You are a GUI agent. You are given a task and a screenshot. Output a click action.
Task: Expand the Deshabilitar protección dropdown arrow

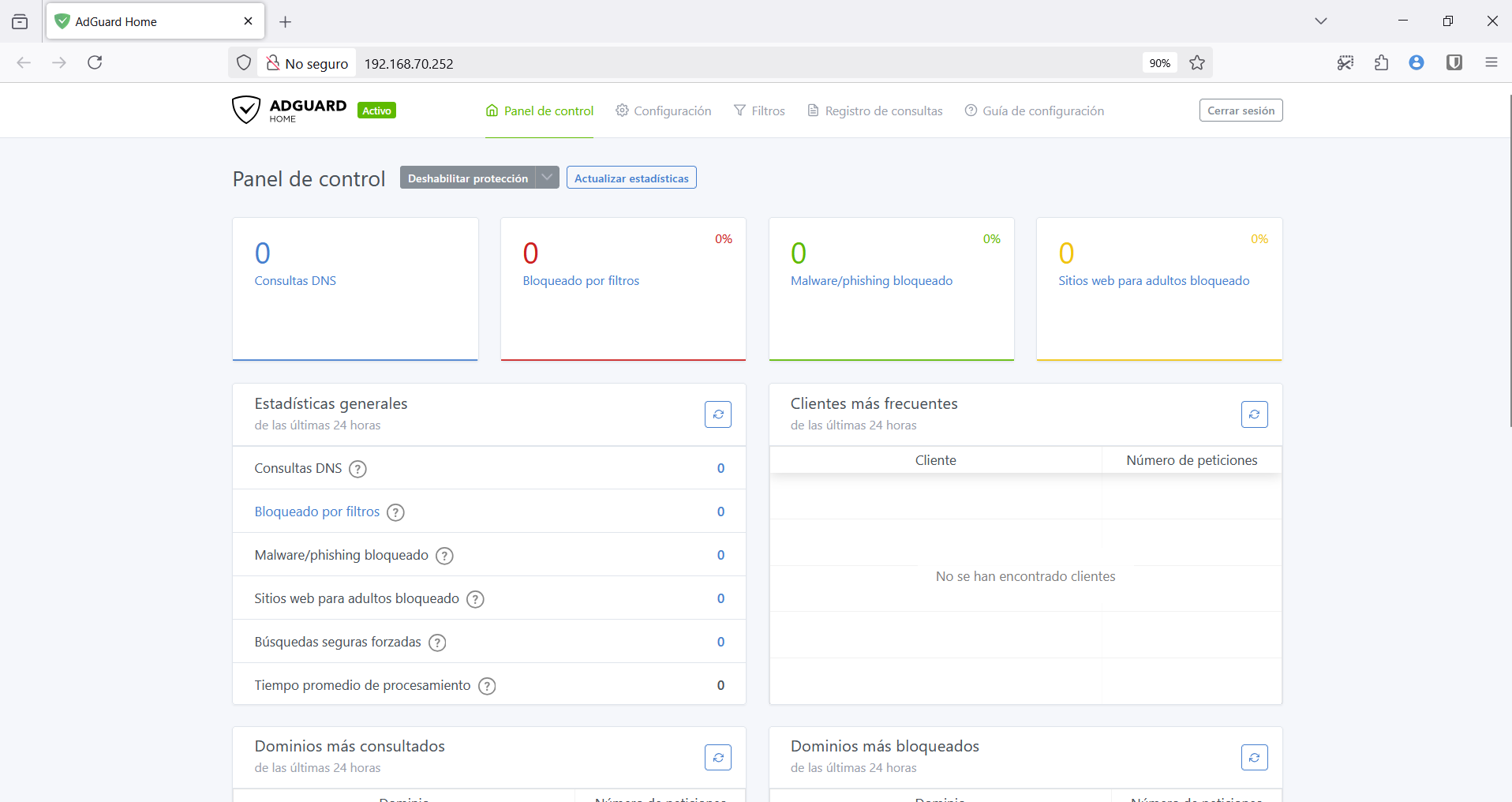[547, 178]
